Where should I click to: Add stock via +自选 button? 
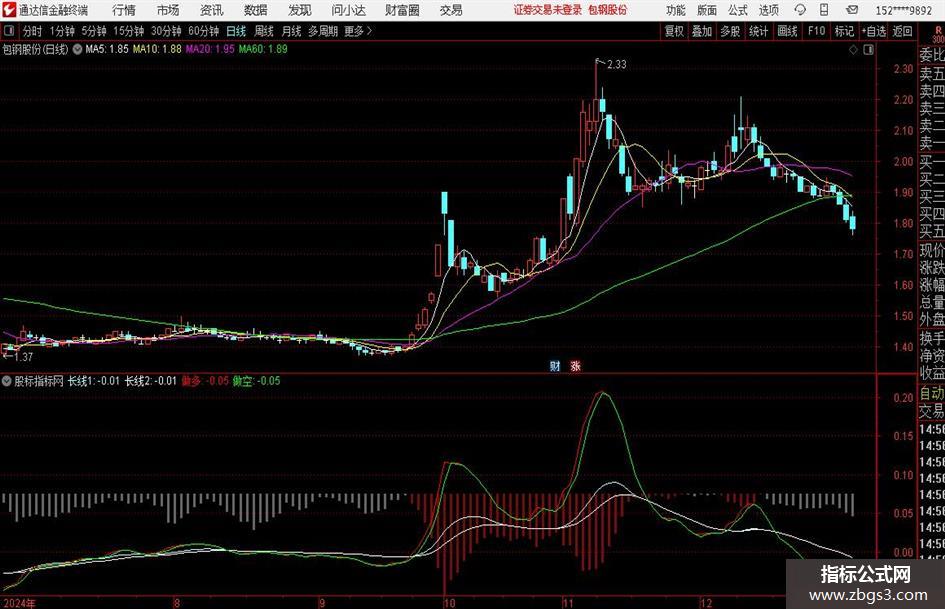click(x=873, y=31)
